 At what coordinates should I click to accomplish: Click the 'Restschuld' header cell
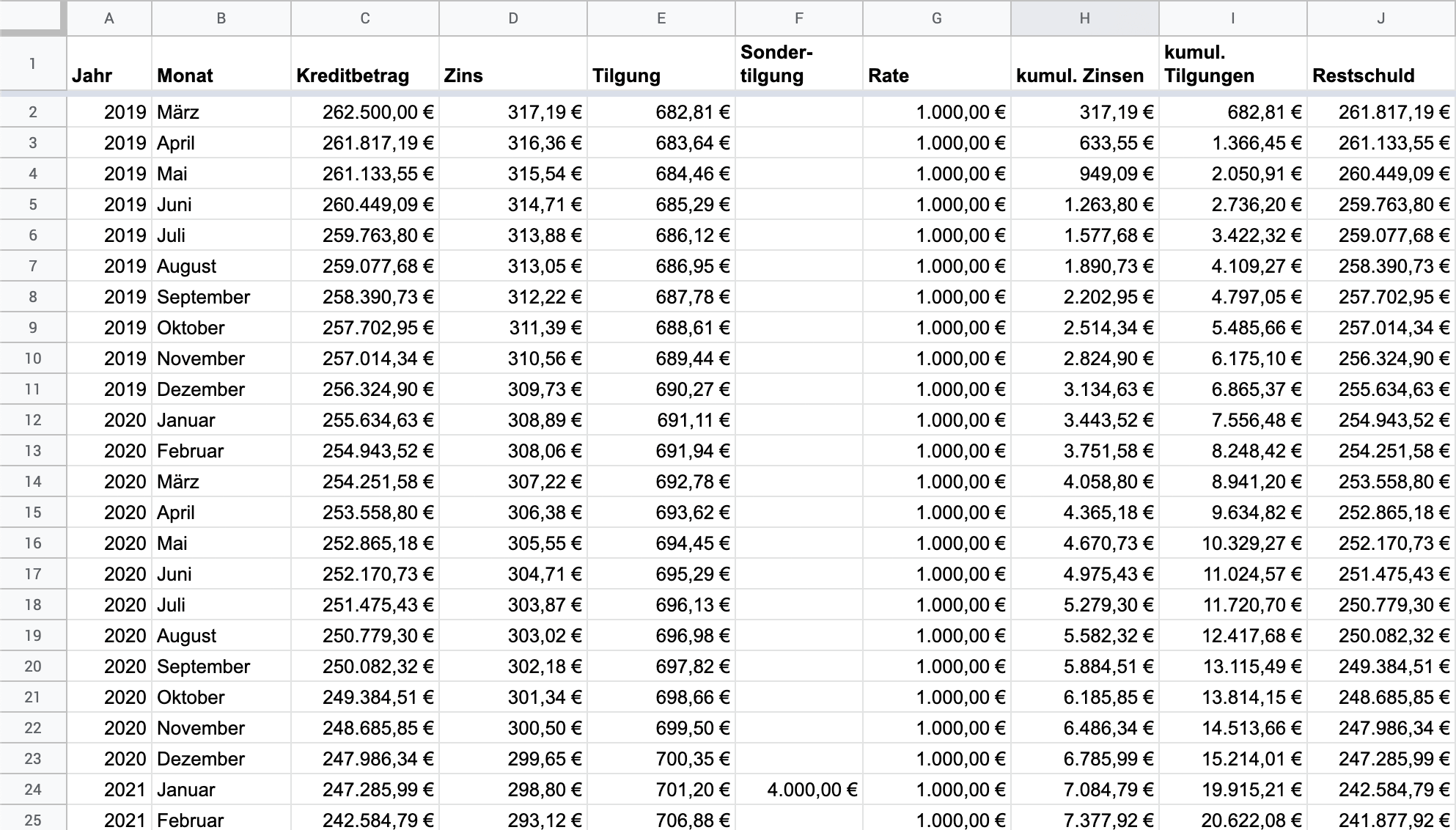point(1381,64)
